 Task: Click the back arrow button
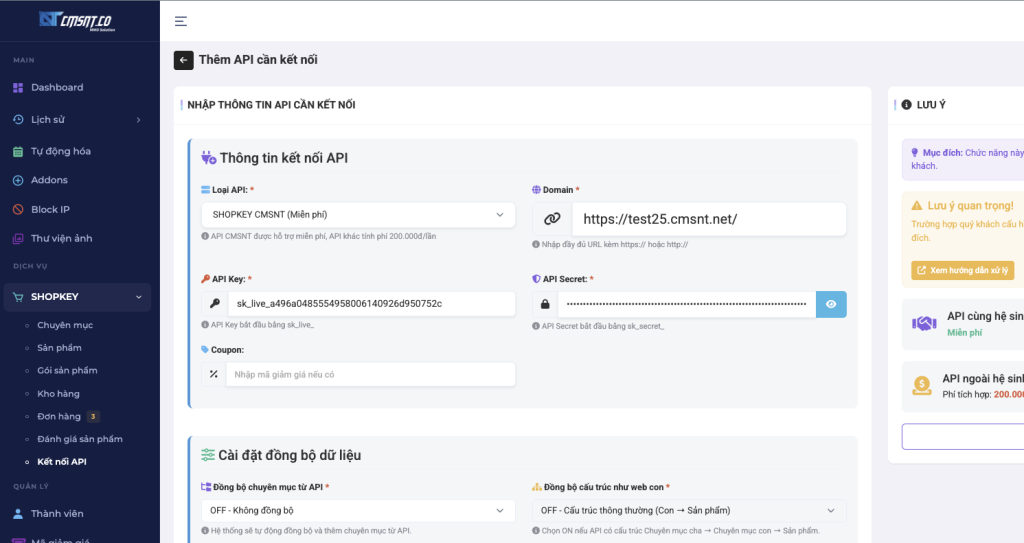click(183, 60)
